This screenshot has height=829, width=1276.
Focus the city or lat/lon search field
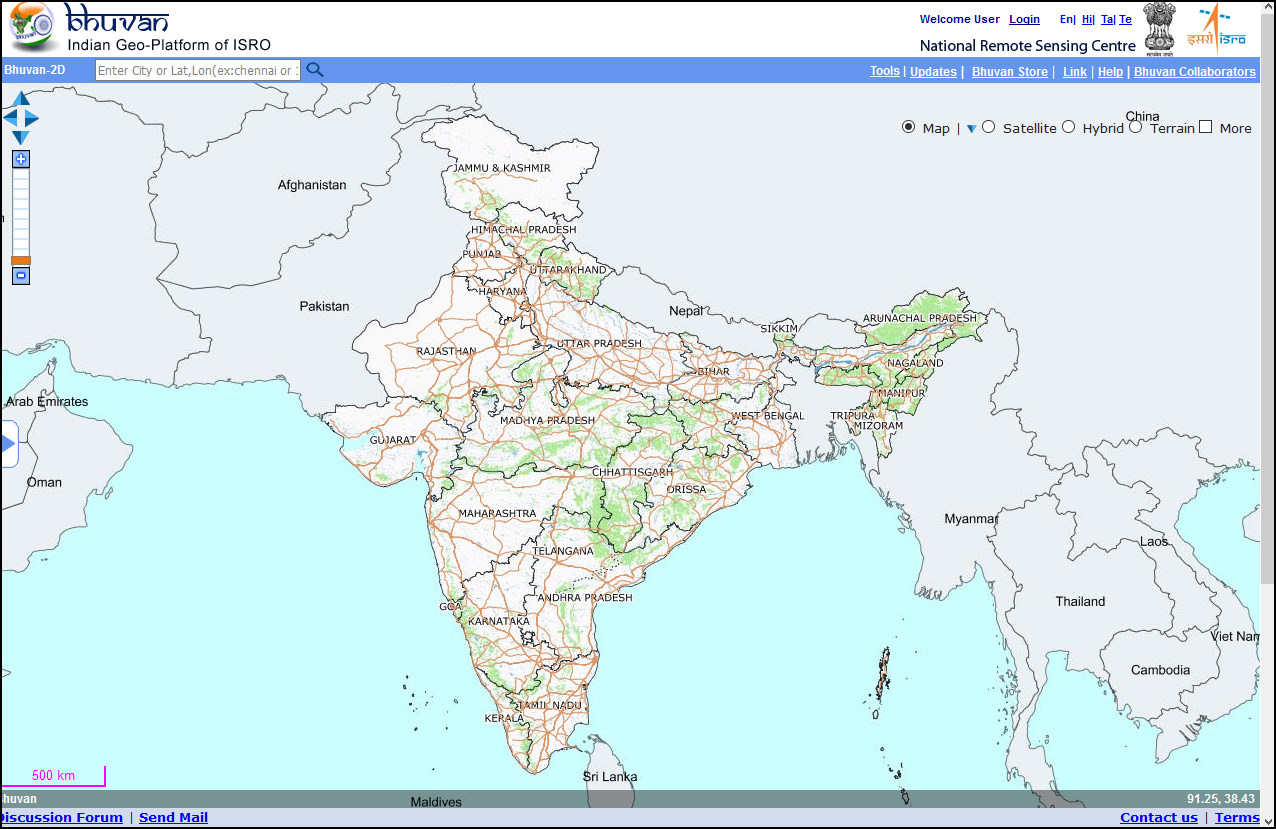[x=198, y=70]
